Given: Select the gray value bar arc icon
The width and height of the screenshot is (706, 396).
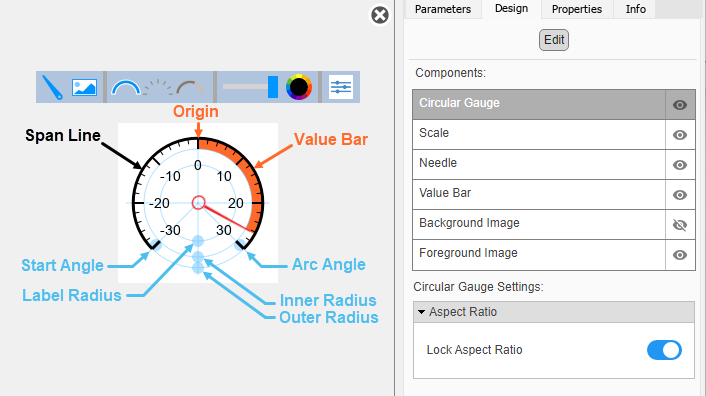Looking at the screenshot, I should pyautogui.click(x=190, y=87).
